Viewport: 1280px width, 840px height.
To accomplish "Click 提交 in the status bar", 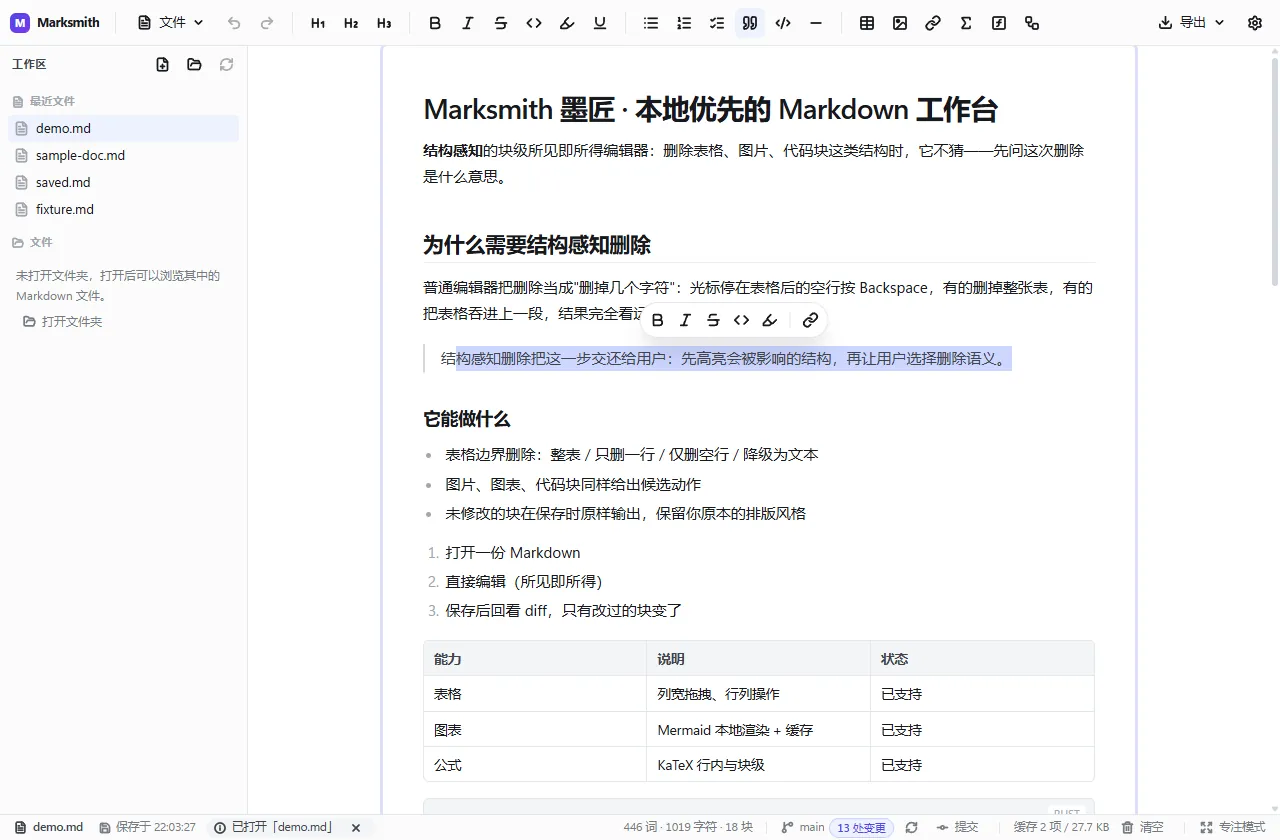I will point(957,827).
